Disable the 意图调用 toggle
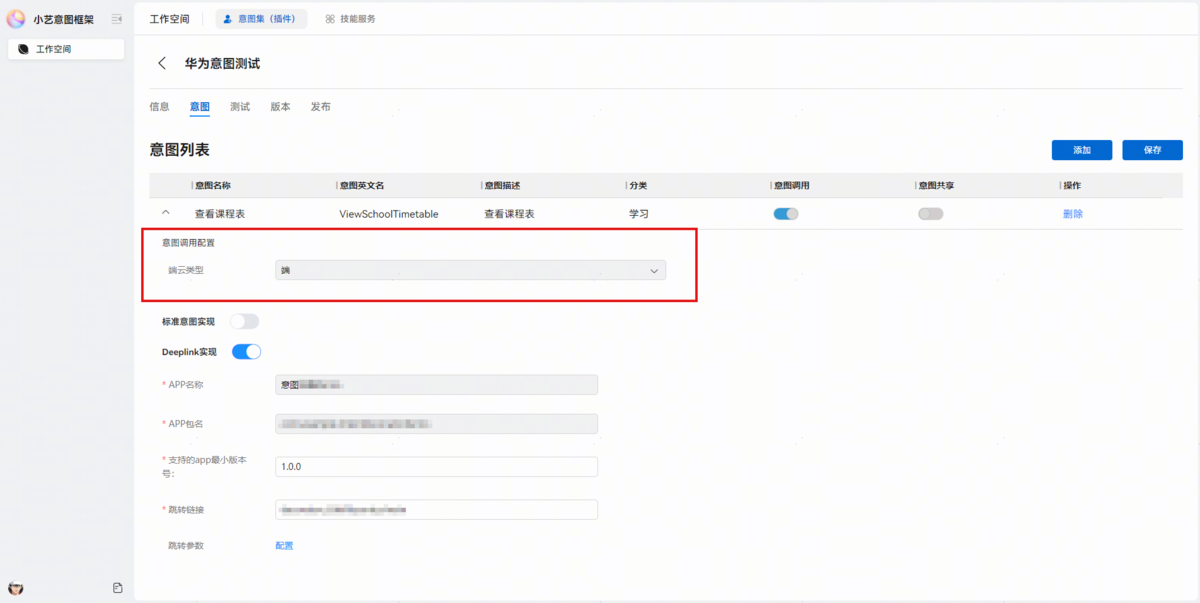The width and height of the screenshot is (1200, 603). [x=786, y=214]
